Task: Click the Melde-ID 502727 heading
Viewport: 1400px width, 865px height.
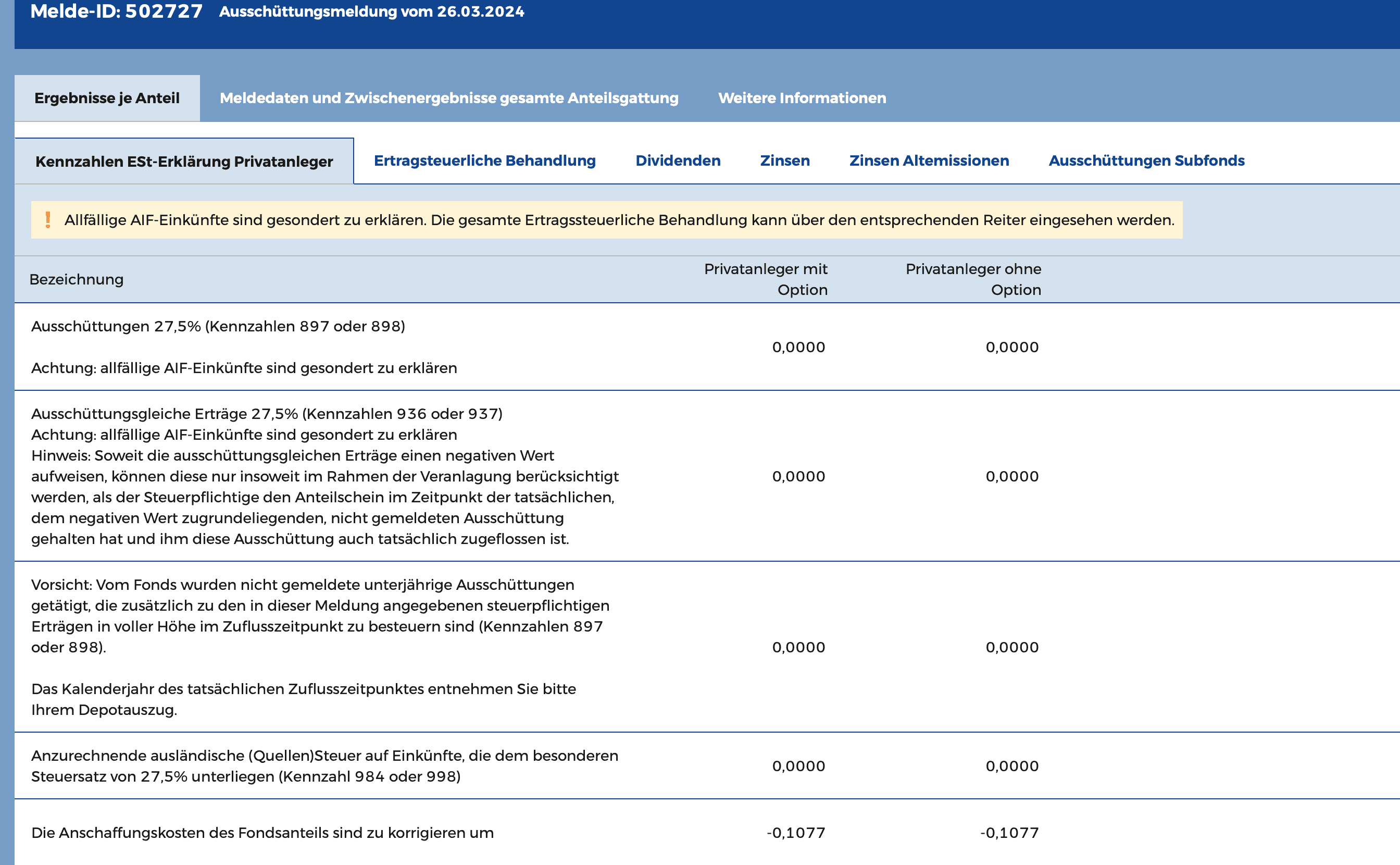Action: pyautogui.click(x=117, y=11)
